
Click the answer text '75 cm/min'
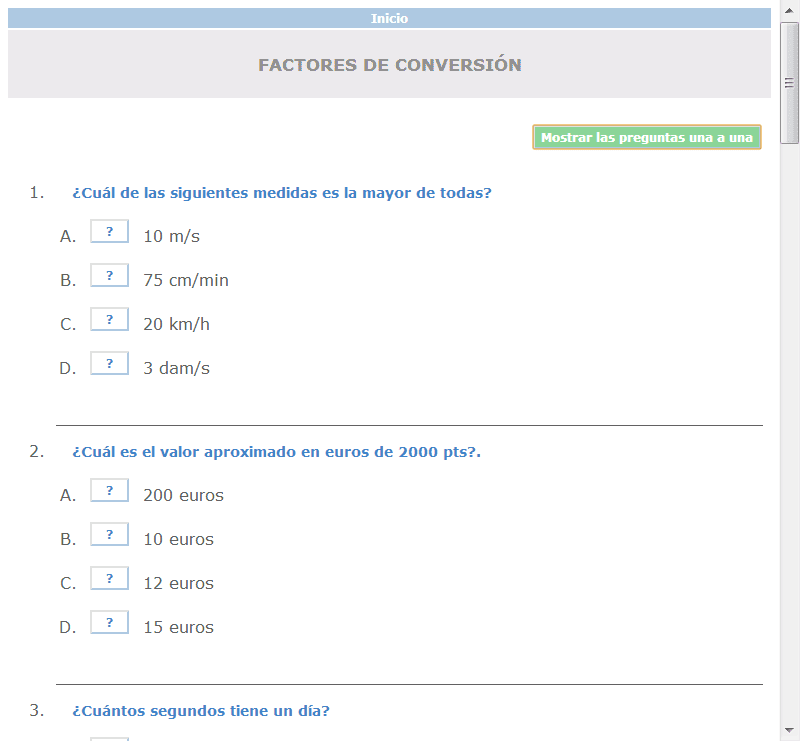pos(186,280)
